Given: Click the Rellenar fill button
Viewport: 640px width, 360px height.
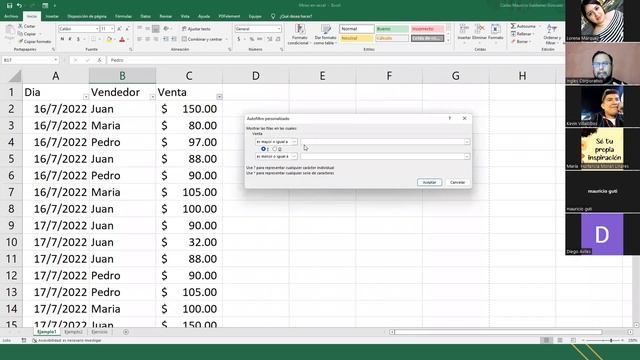Looking at the screenshot, I should (521, 34).
